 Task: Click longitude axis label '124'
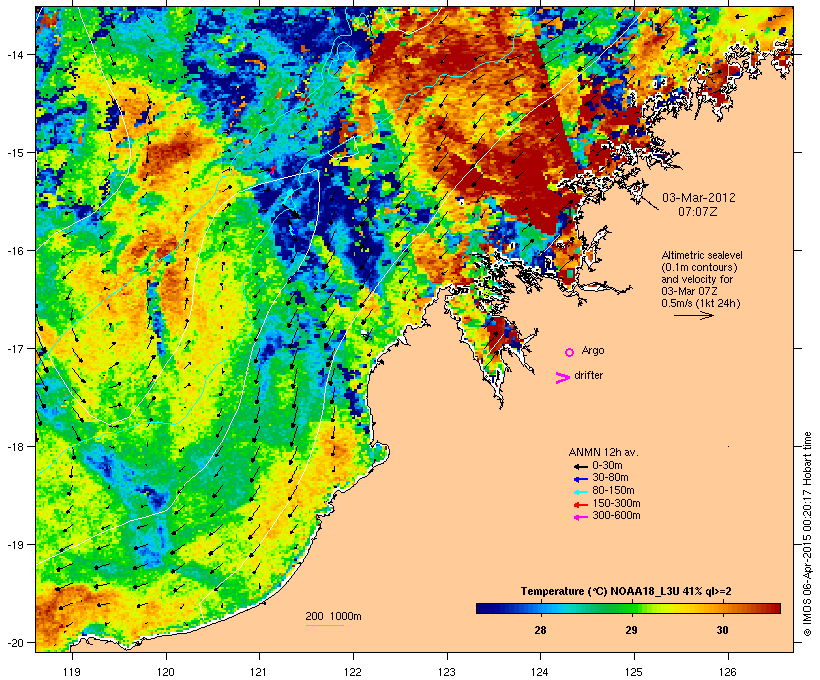coord(540,672)
